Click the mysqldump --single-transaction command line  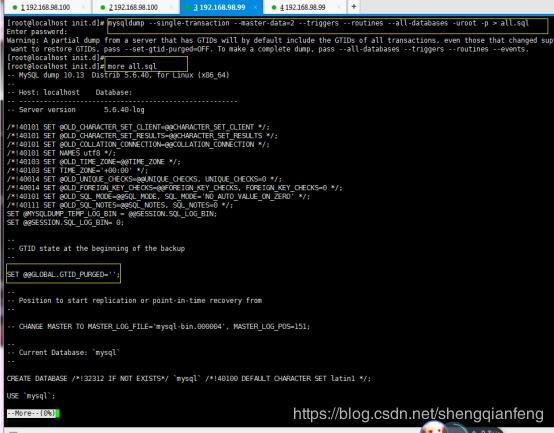[x=318, y=23]
